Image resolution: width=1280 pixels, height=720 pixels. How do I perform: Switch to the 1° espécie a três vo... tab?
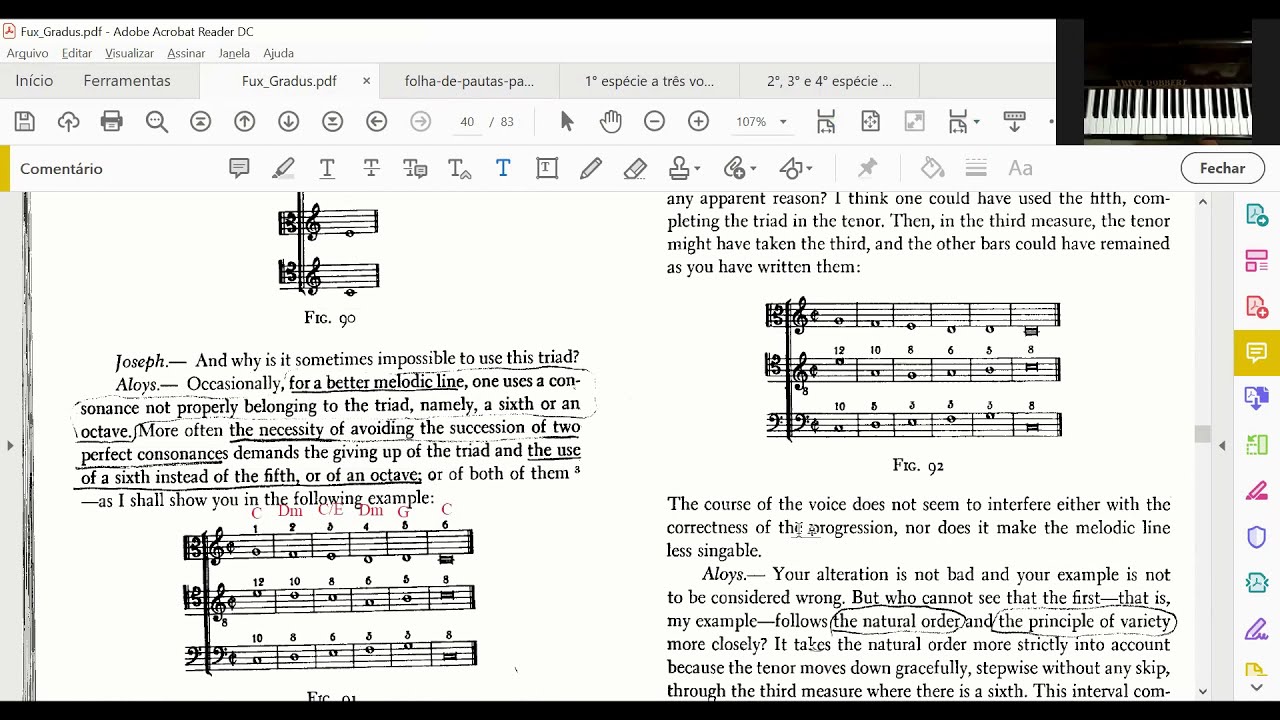pyautogui.click(x=649, y=81)
